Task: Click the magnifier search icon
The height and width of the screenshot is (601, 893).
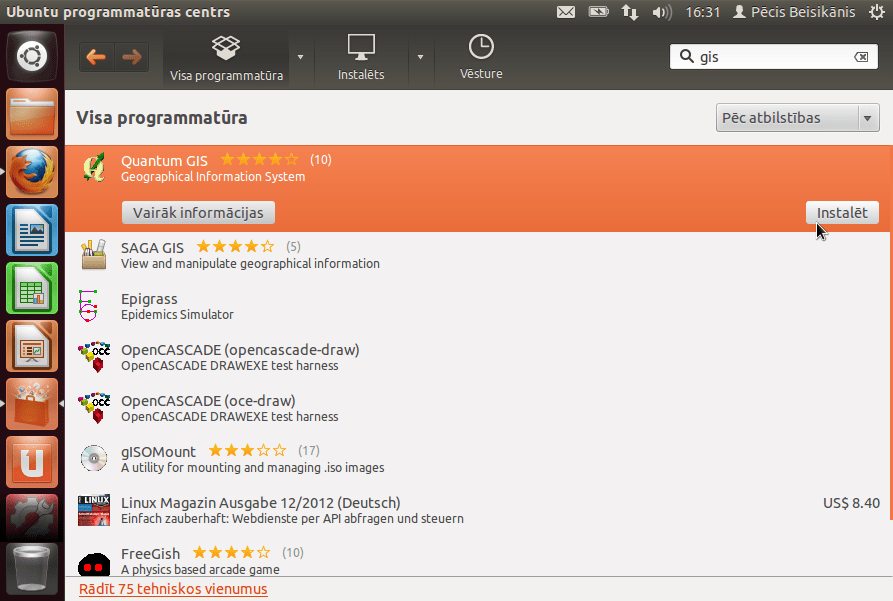Action: coord(687,56)
